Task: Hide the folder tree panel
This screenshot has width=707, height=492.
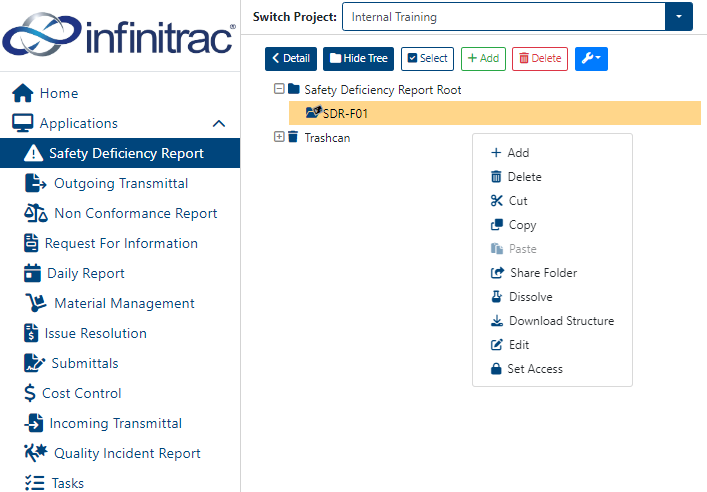Action: point(358,59)
